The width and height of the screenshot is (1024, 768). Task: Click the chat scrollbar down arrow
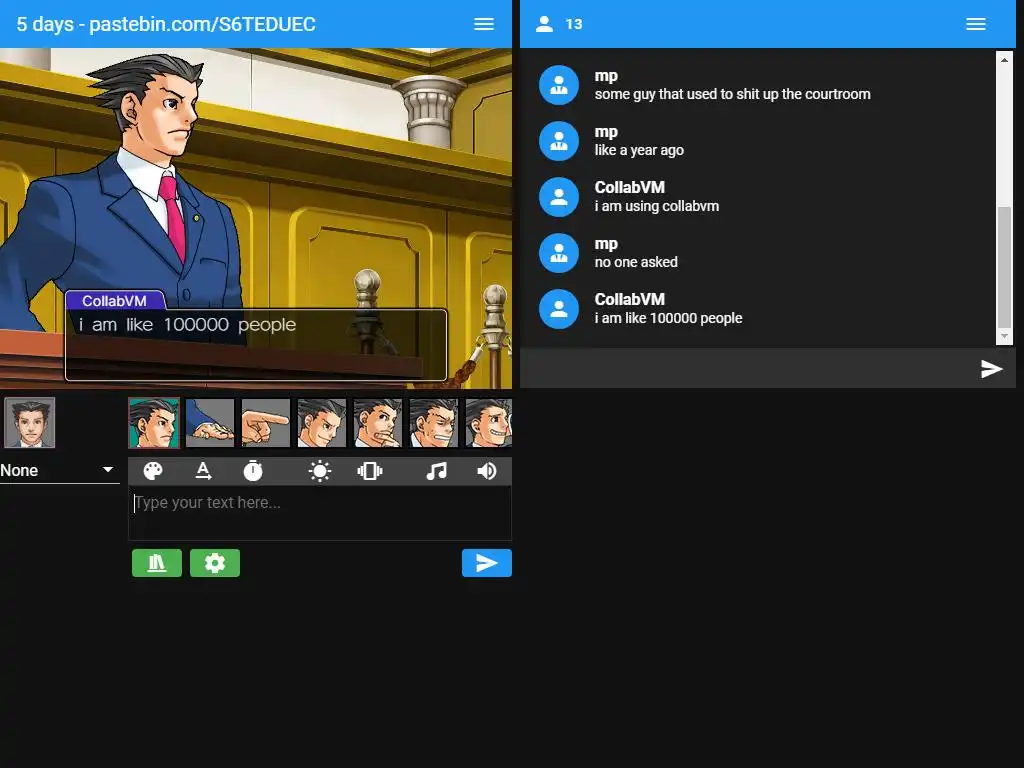[x=1004, y=336]
